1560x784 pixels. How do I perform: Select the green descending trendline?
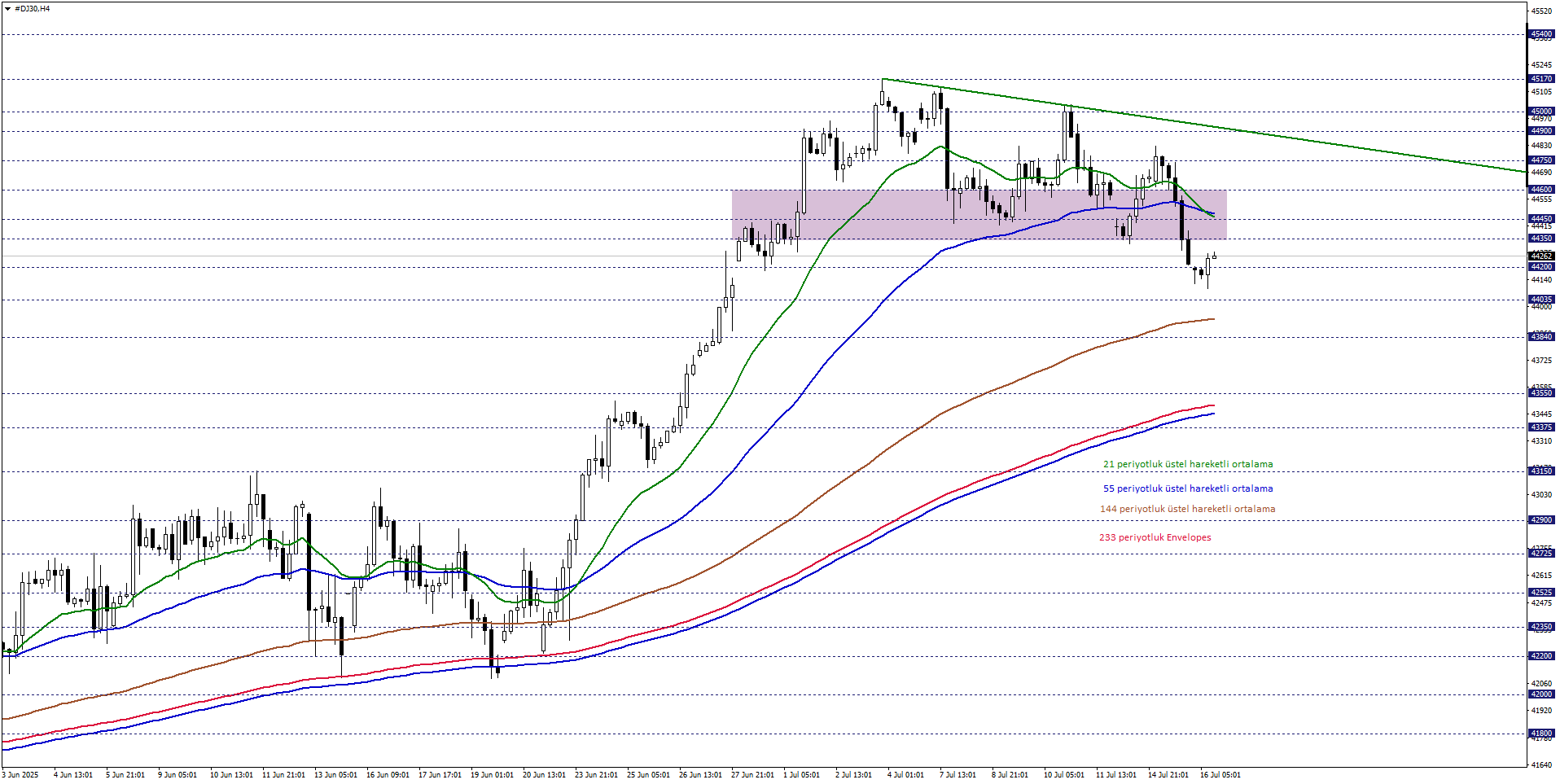click(1203, 125)
